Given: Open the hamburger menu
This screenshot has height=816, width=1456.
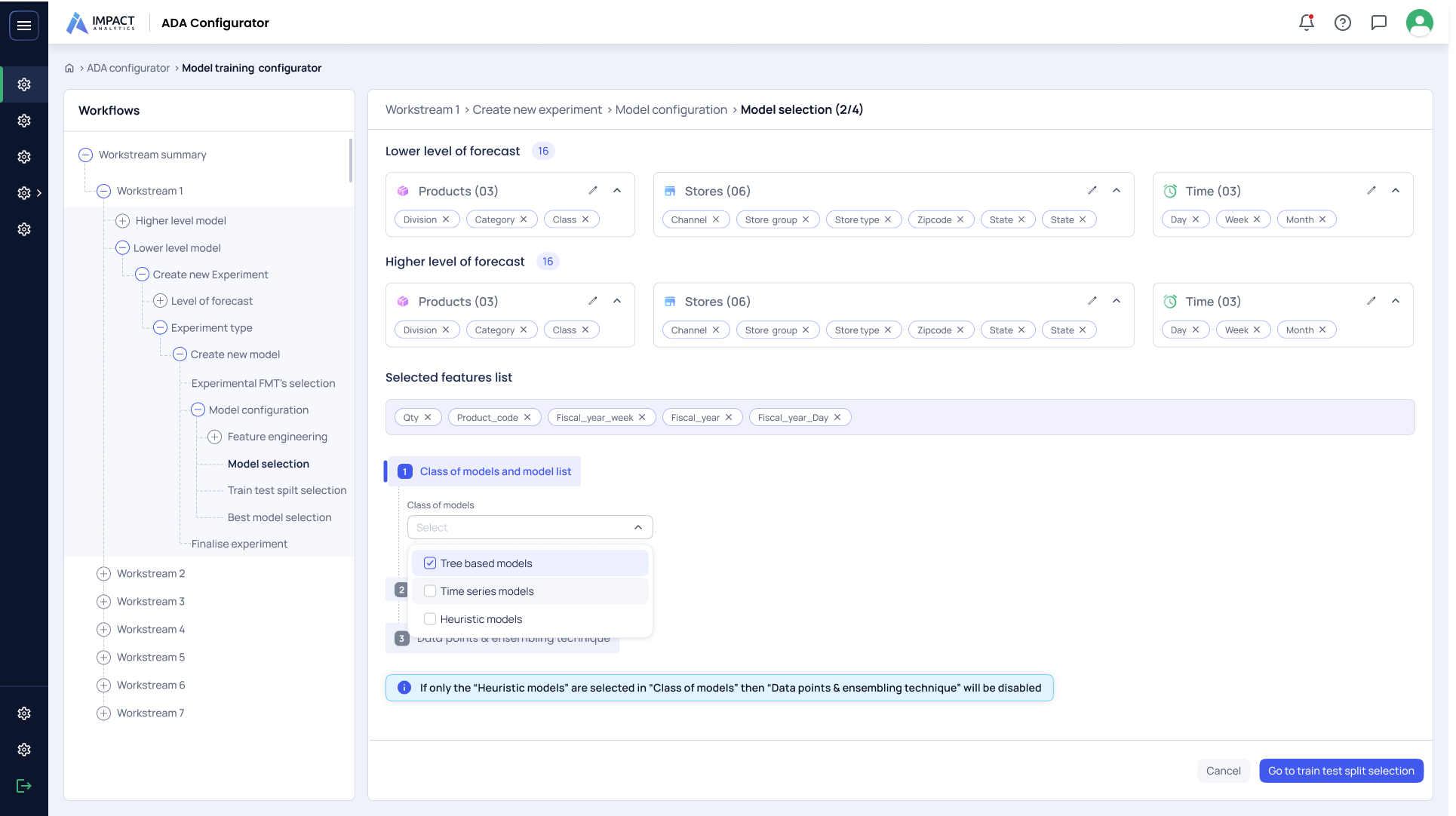Looking at the screenshot, I should tap(24, 26).
